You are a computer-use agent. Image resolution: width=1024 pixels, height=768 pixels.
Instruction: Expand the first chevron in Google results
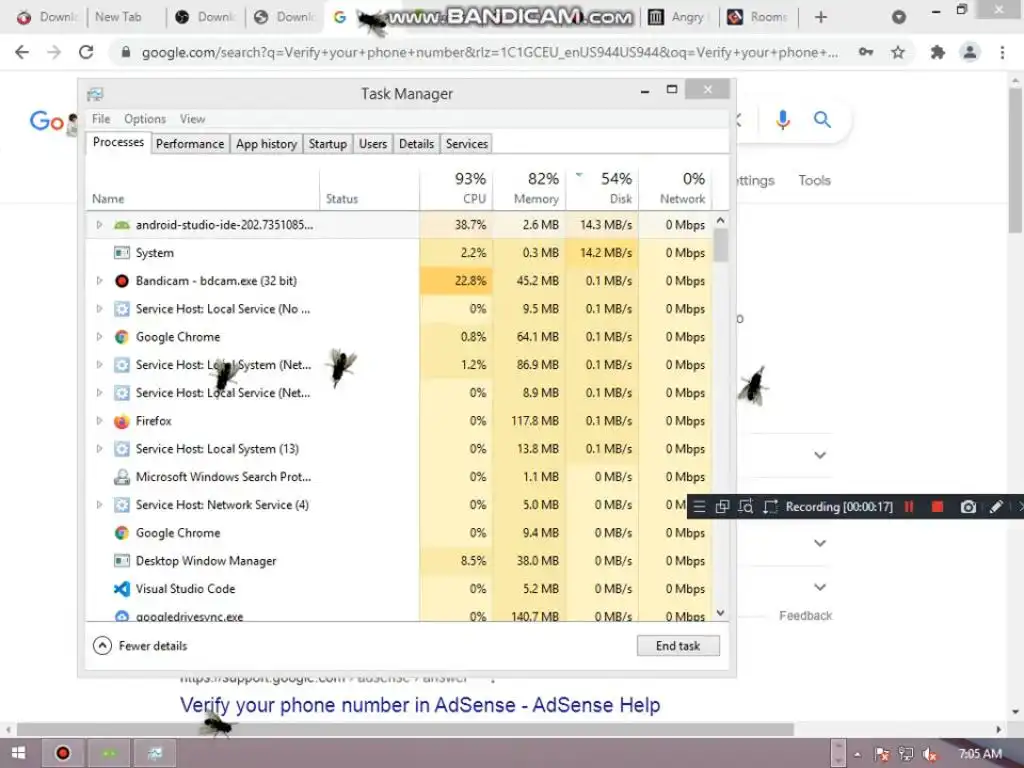point(820,455)
